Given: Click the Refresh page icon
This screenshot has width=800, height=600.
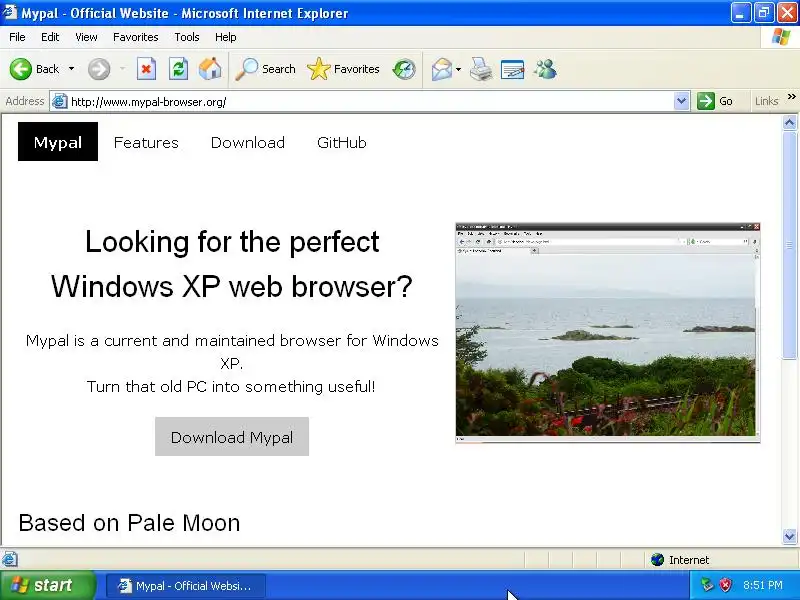Looking at the screenshot, I should [x=178, y=69].
